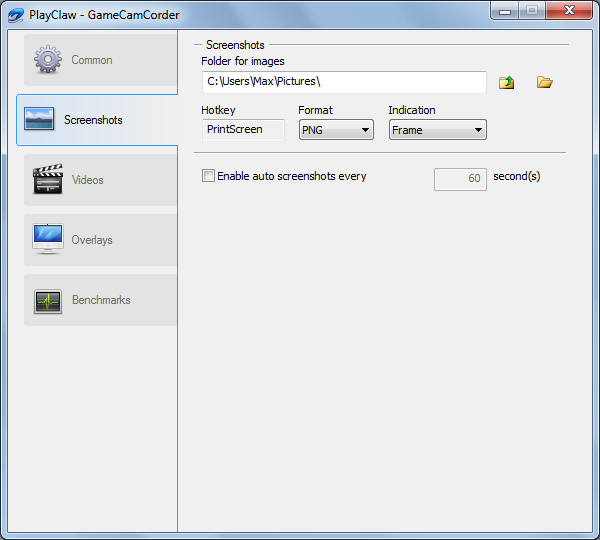Click the 60 seconds interval field
The height and width of the screenshot is (540, 600).
(460, 179)
